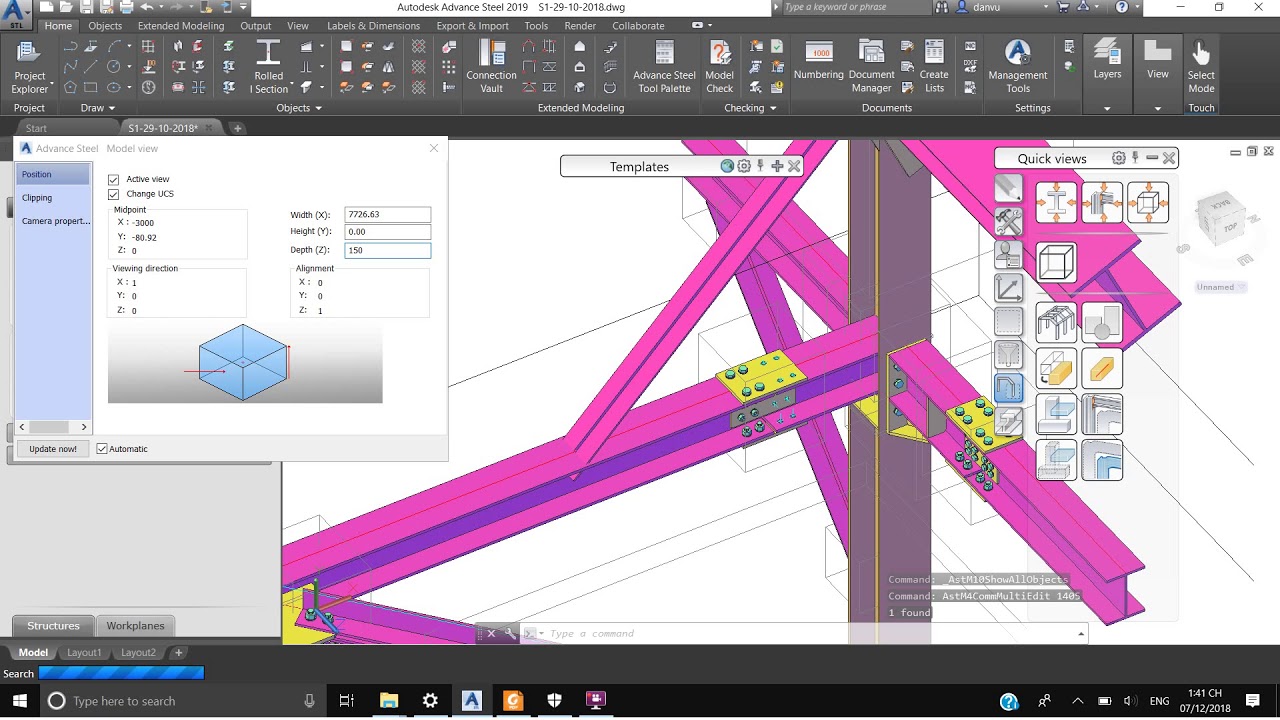Switch to the Layout1 tab

84,653
